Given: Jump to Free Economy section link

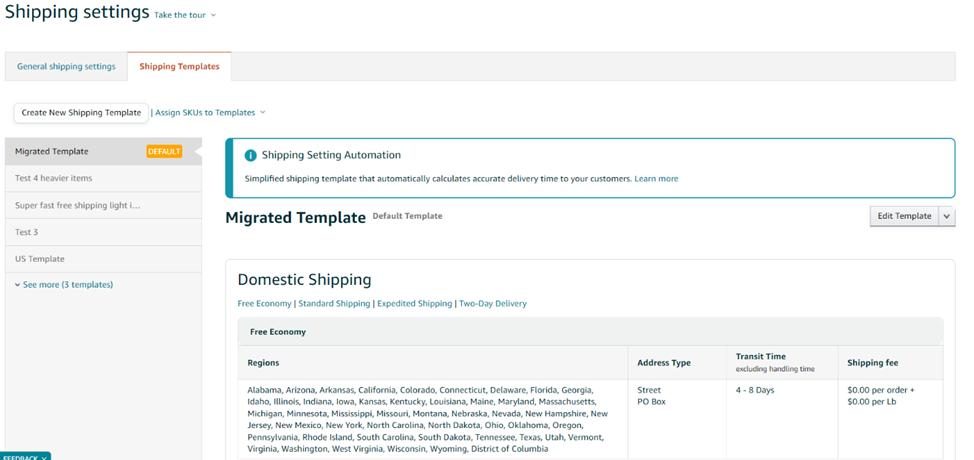Looking at the screenshot, I should pyautogui.click(x=265, y=303).
